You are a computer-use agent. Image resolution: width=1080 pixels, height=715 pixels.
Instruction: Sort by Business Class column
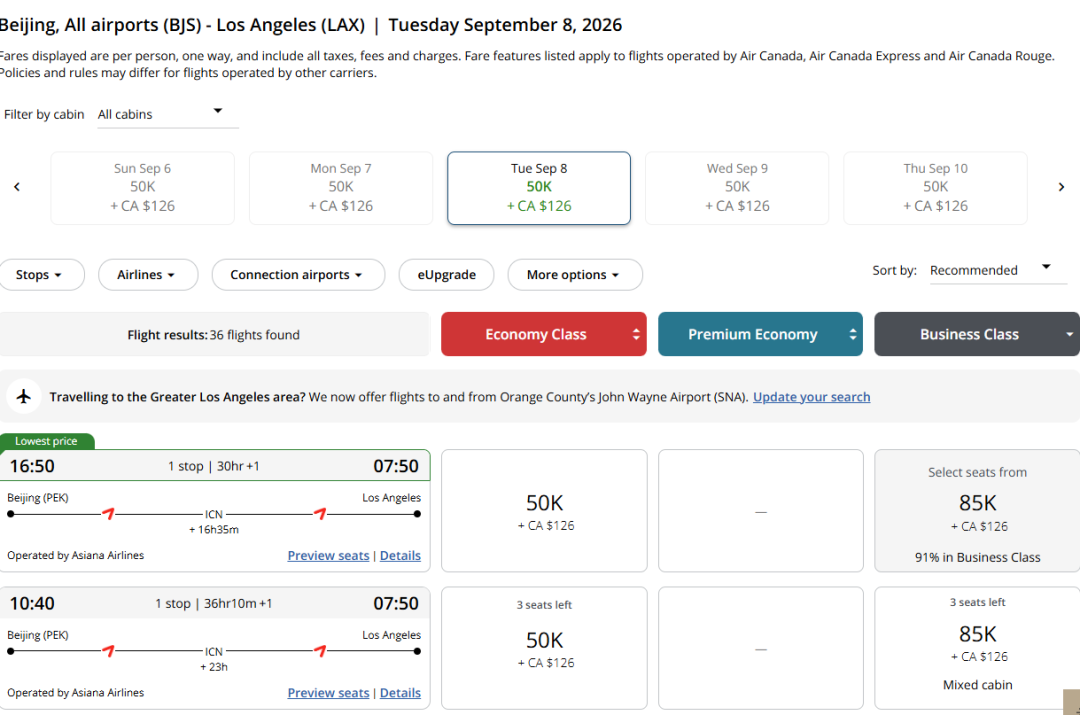tap(977, 334)
